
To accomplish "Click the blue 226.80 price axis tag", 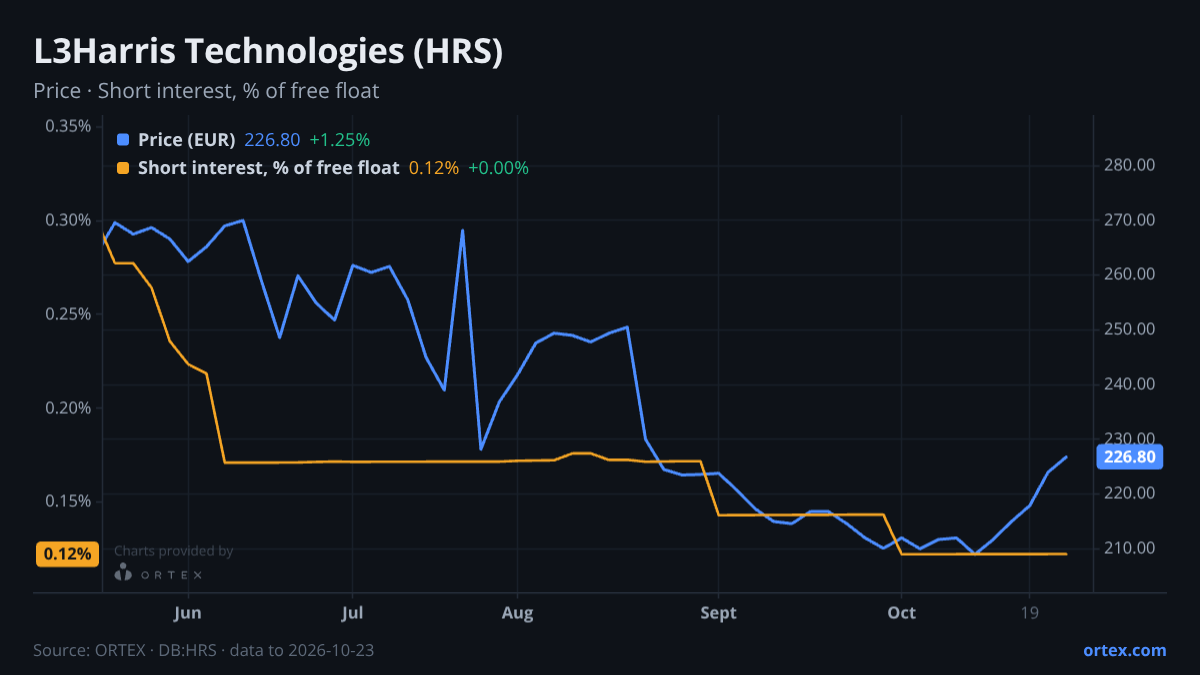I will coord(1130,457).
